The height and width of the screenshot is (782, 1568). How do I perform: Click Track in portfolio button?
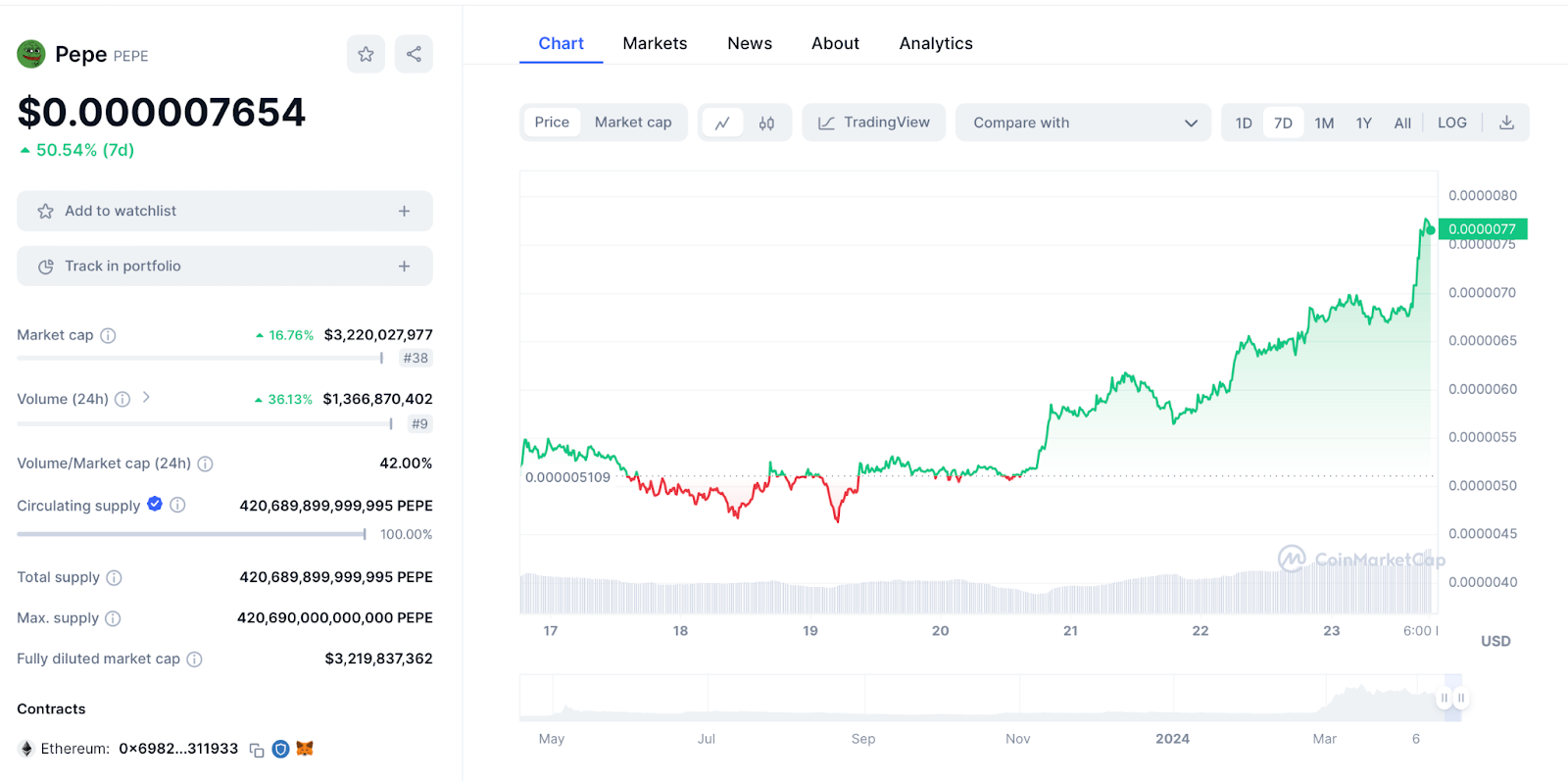224,267
